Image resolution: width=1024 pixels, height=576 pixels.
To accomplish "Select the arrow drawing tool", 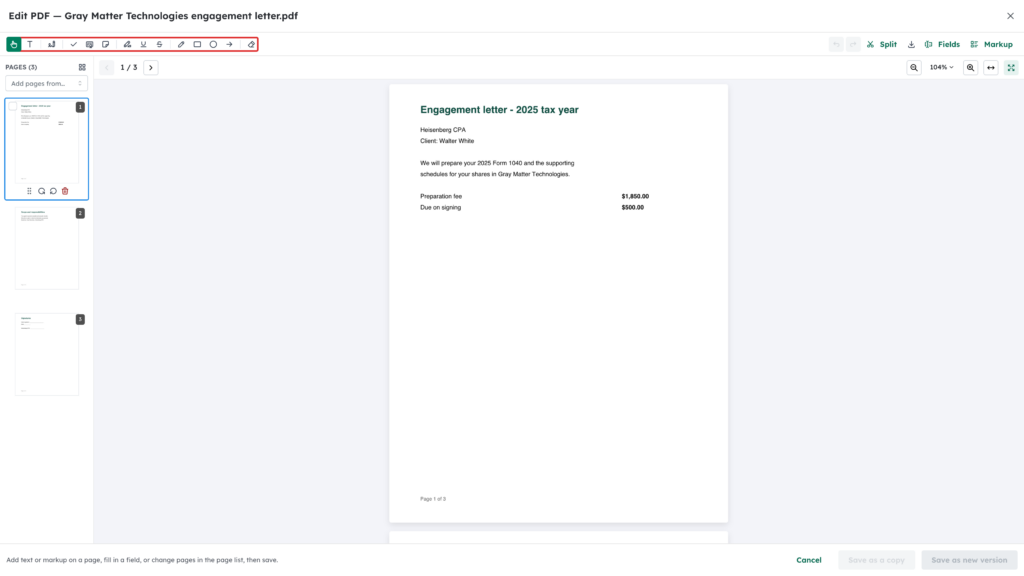I will pos(229,44).
